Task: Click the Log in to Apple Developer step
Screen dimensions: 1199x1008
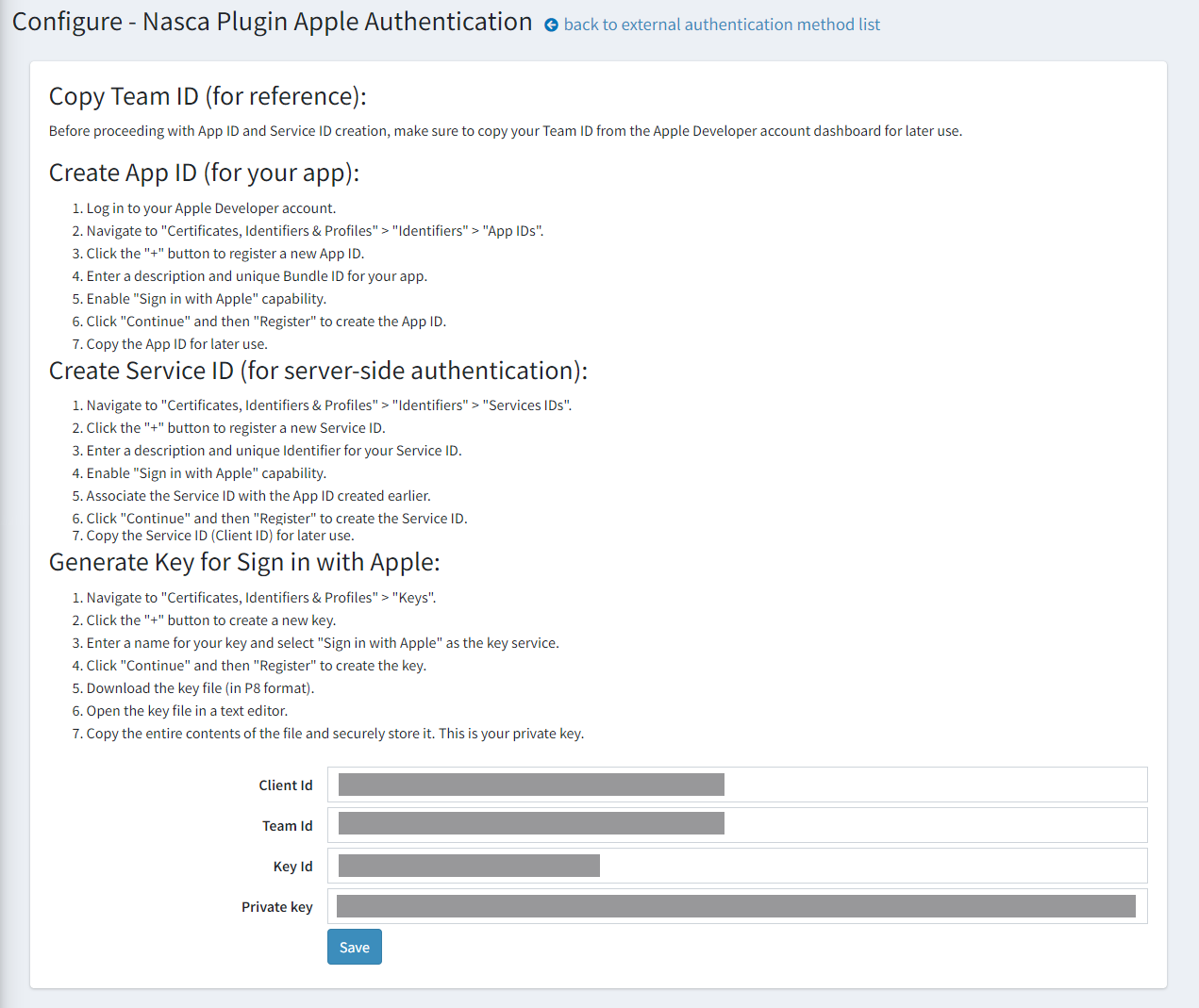Action: [x=210, y=208]
